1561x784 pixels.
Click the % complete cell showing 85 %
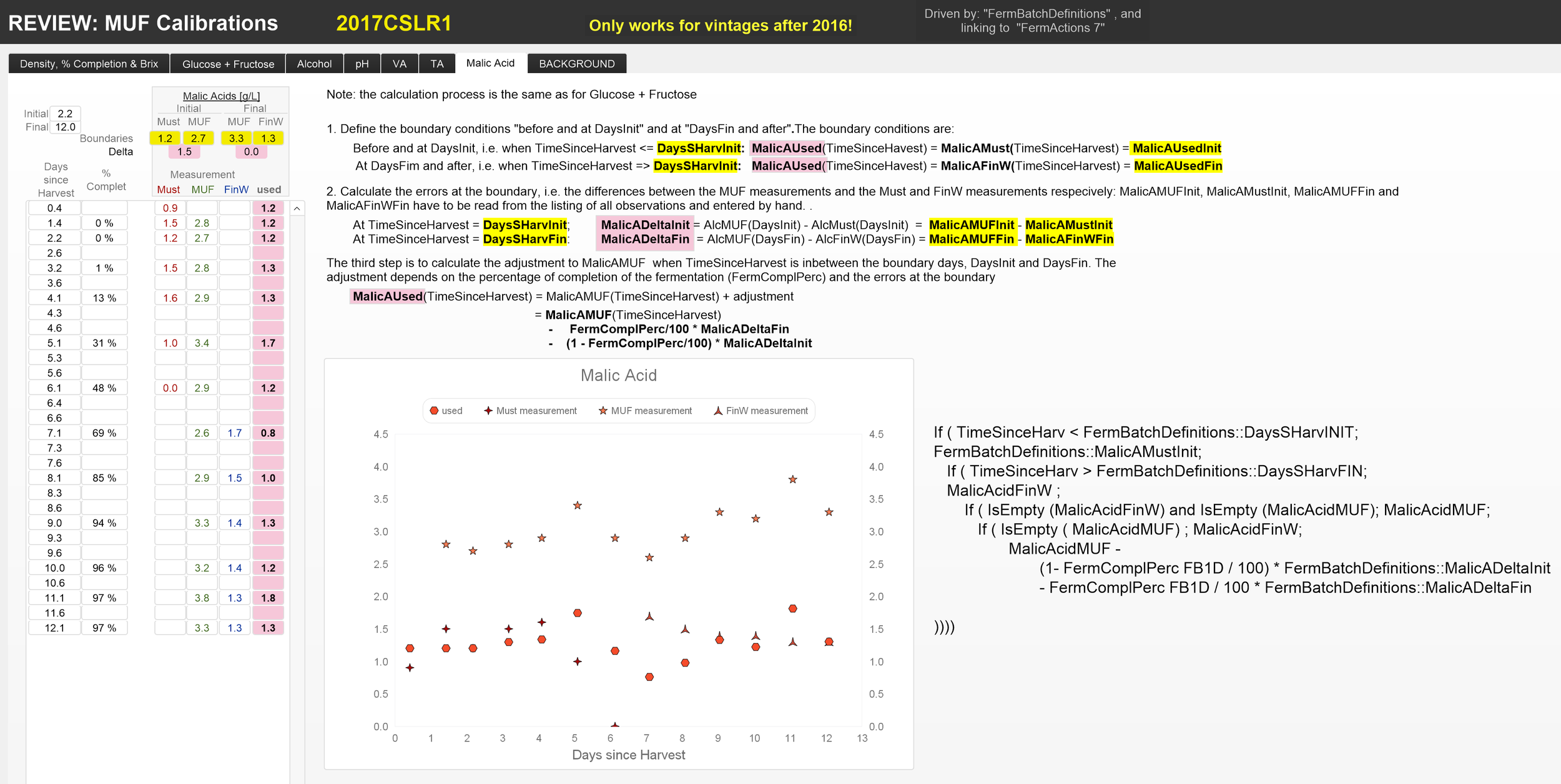pyautogui.click(x=104, y=478)
